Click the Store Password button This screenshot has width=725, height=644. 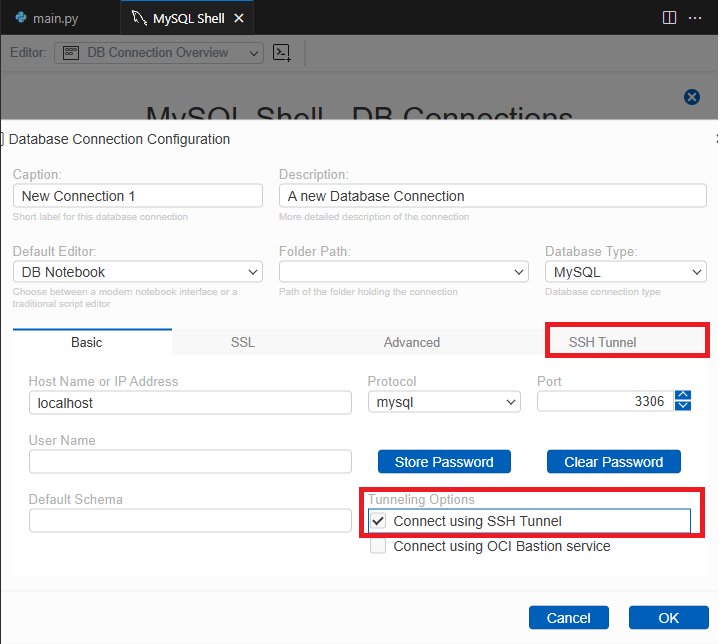pos(444,461)
